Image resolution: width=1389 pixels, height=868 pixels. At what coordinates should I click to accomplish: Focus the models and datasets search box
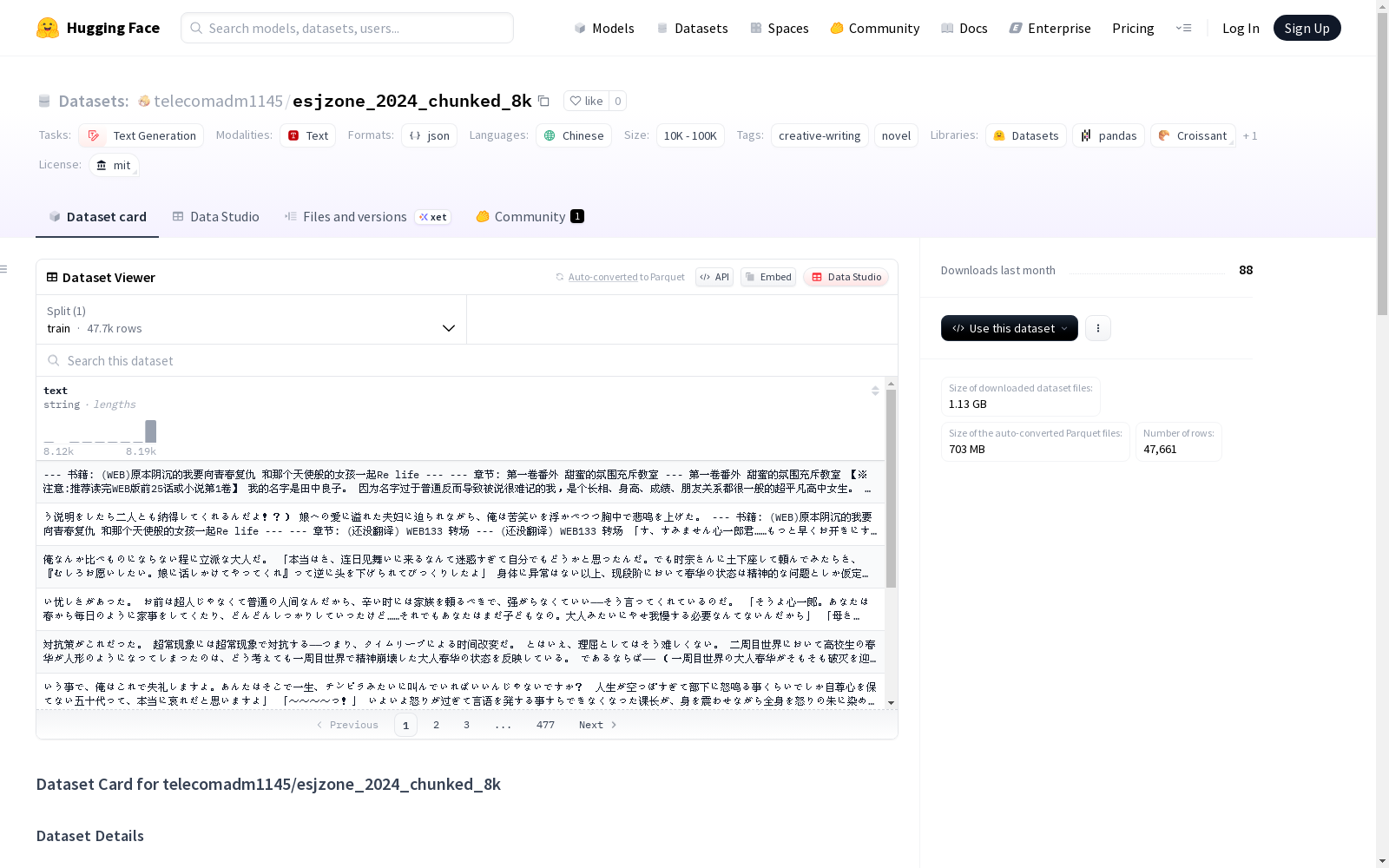tap(347, 28)
